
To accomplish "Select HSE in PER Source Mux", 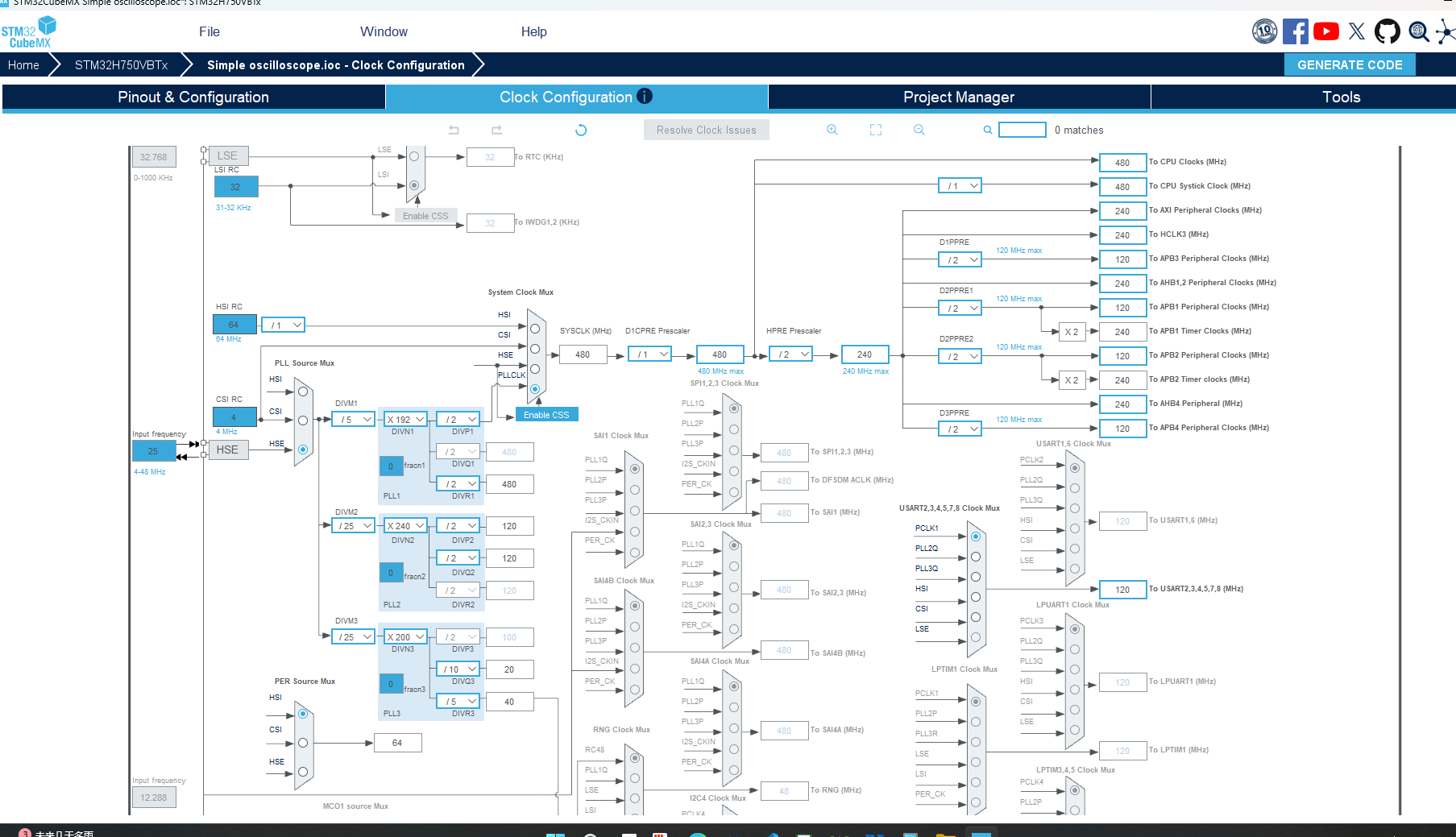I will click(303, 772).
